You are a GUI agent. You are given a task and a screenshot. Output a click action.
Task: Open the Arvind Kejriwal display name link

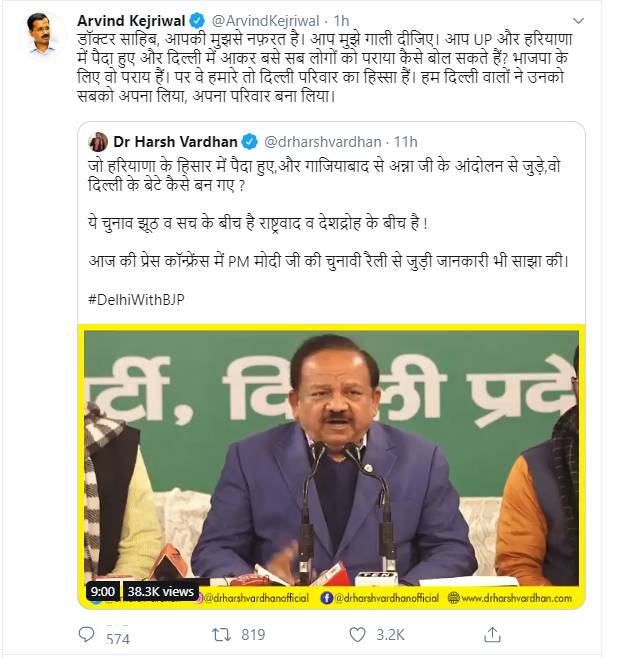[131, 21]
